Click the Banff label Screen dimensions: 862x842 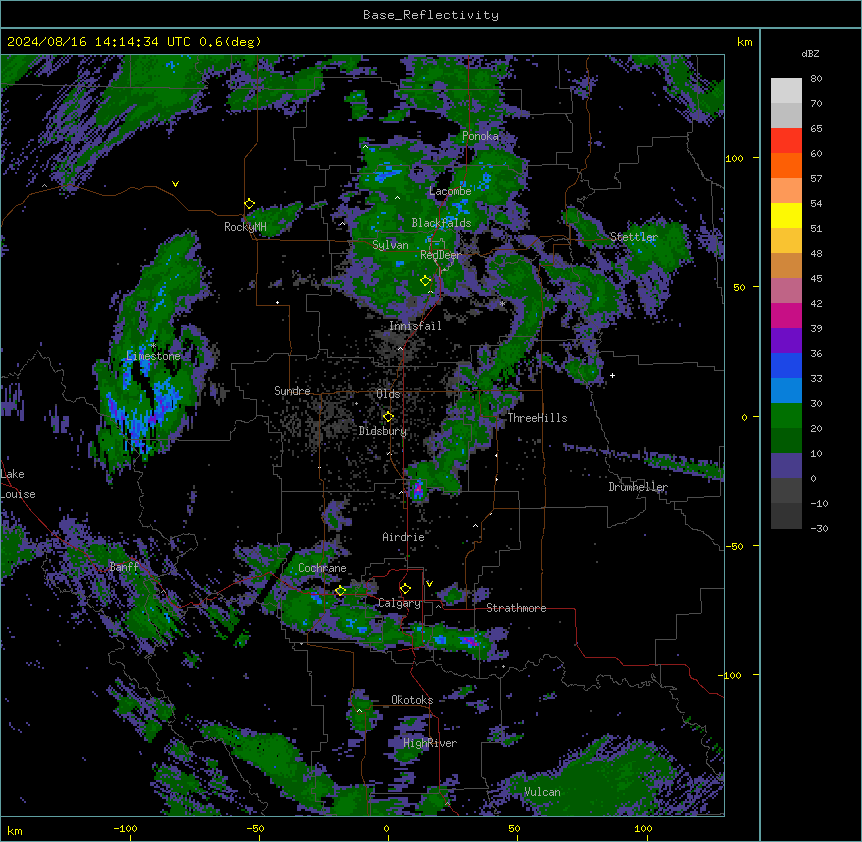tap(124, 567)
